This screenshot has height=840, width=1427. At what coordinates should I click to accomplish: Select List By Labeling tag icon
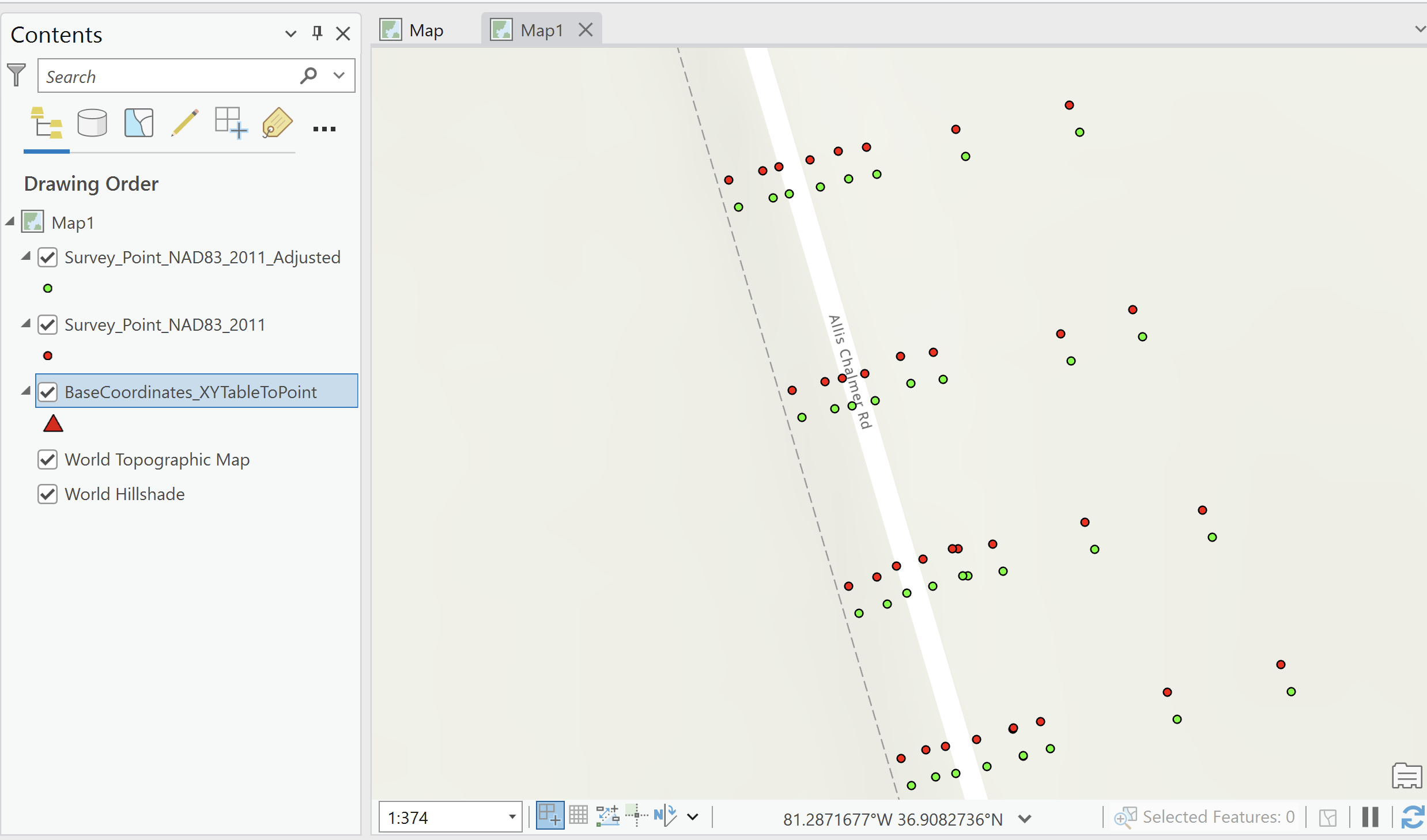(x=277, y=123)
